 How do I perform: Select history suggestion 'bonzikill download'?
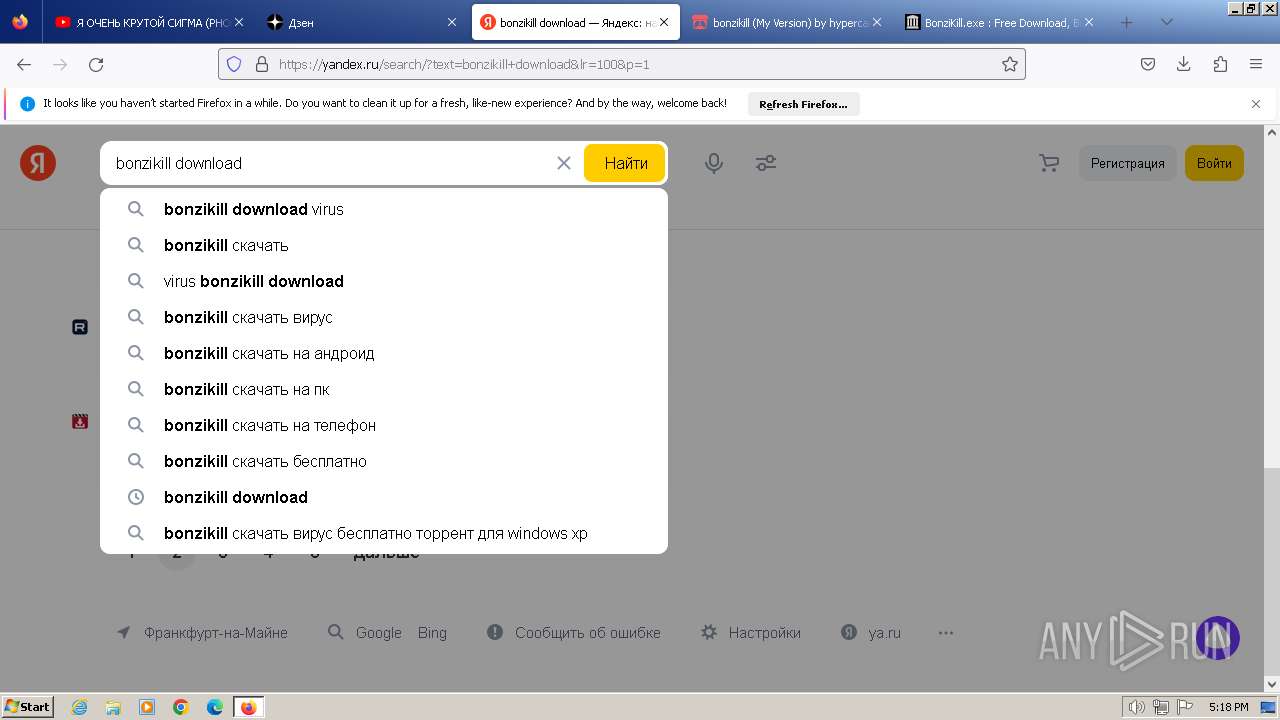[384, 497]
